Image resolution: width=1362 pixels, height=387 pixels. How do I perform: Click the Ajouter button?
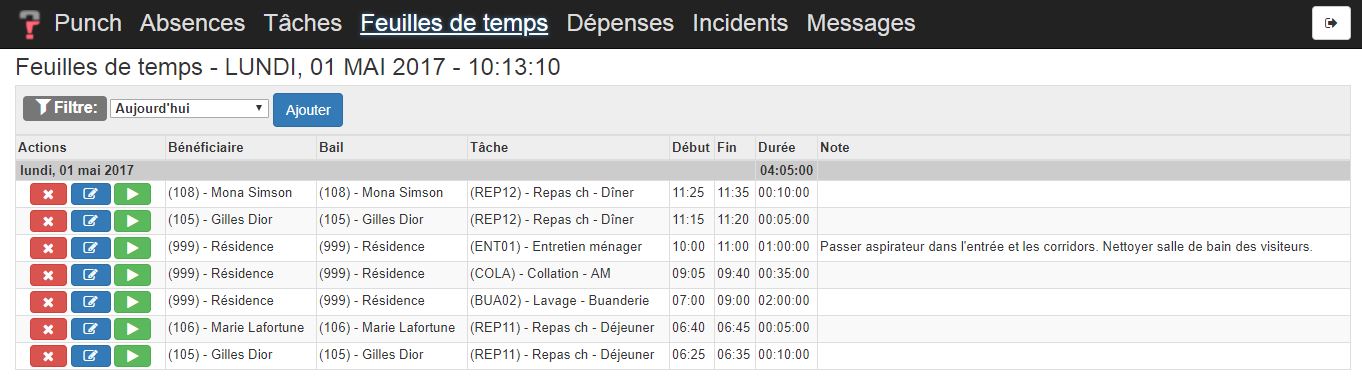click(308, 110)
